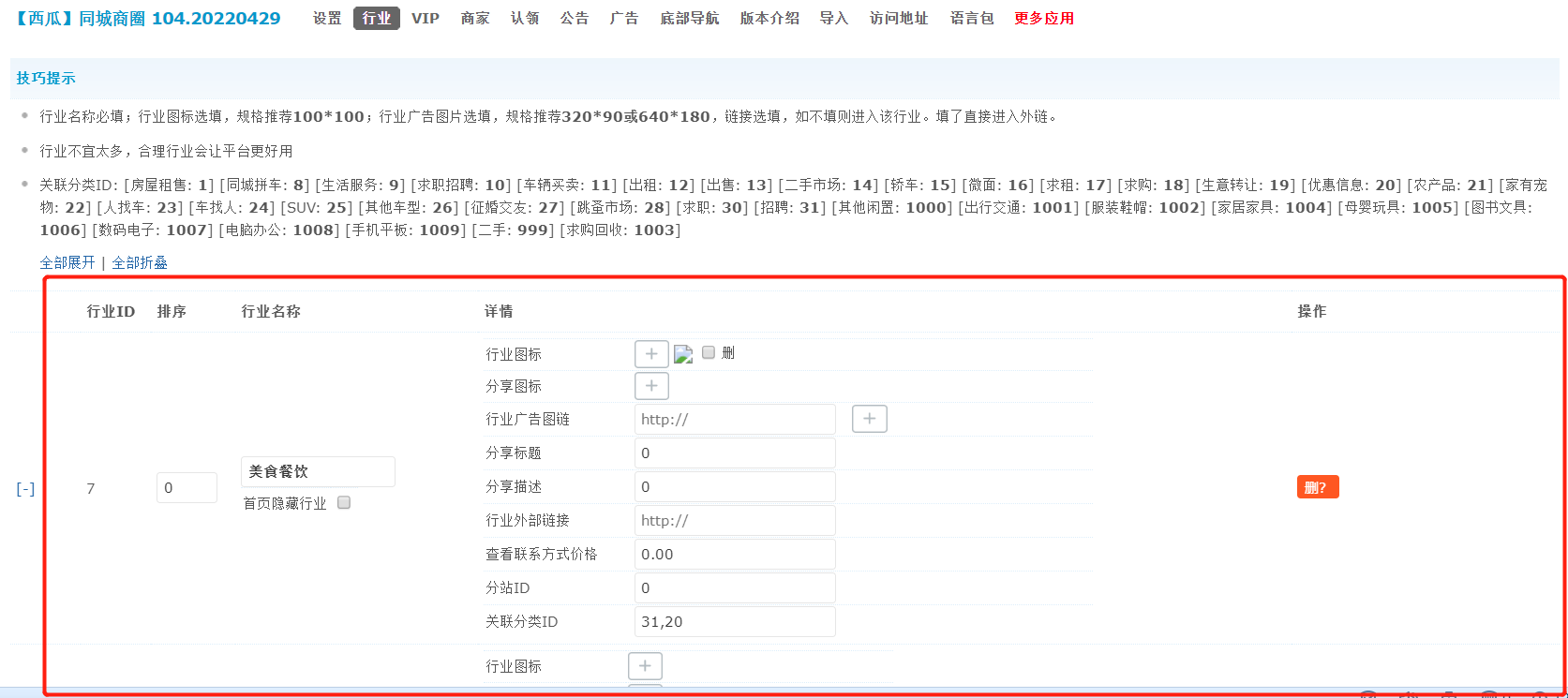This screenshot has height=698, width=1568.
Task: Add an image with the 分享图标 plus button
Action: tap(651, 386)
